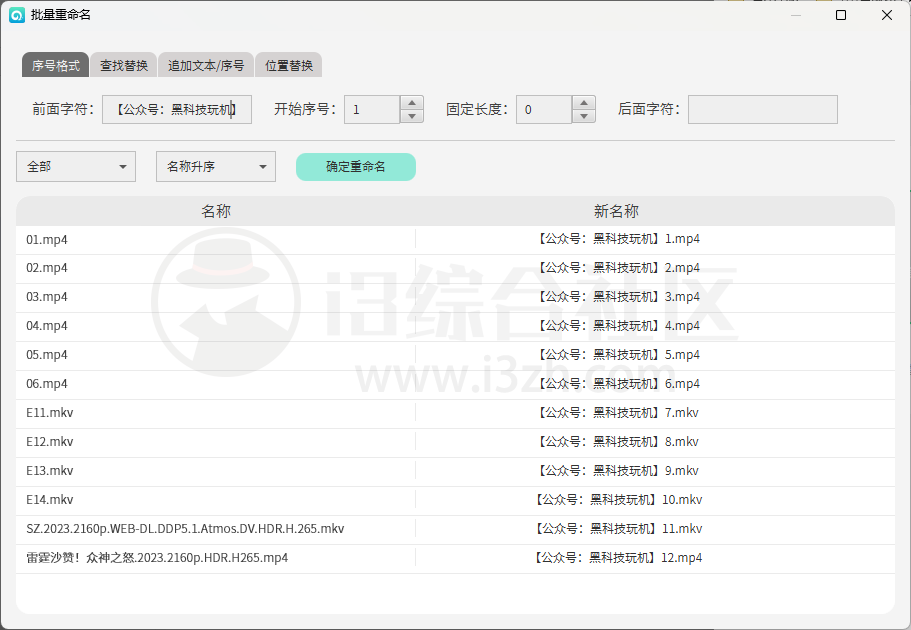Select the E11.mkv file name
This screenshot has width=911, height=630.
pos(50,413)
